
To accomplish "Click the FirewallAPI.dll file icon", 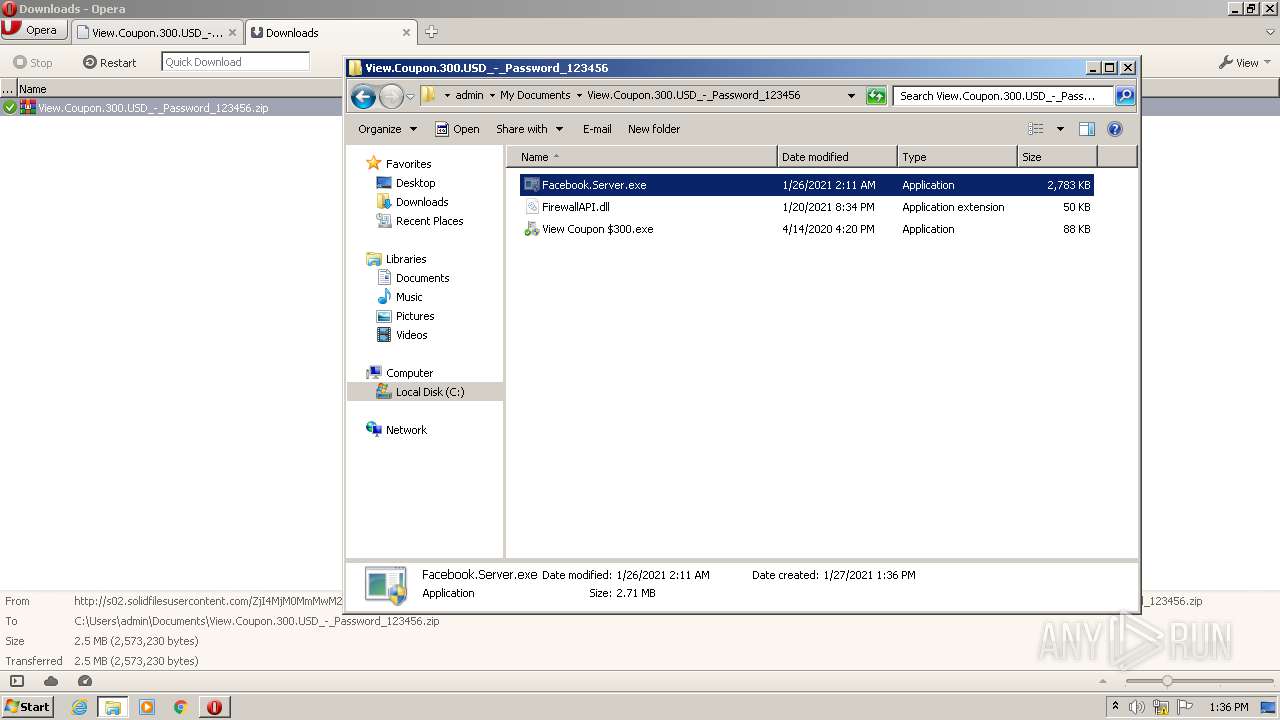I will tap(532, 207).
